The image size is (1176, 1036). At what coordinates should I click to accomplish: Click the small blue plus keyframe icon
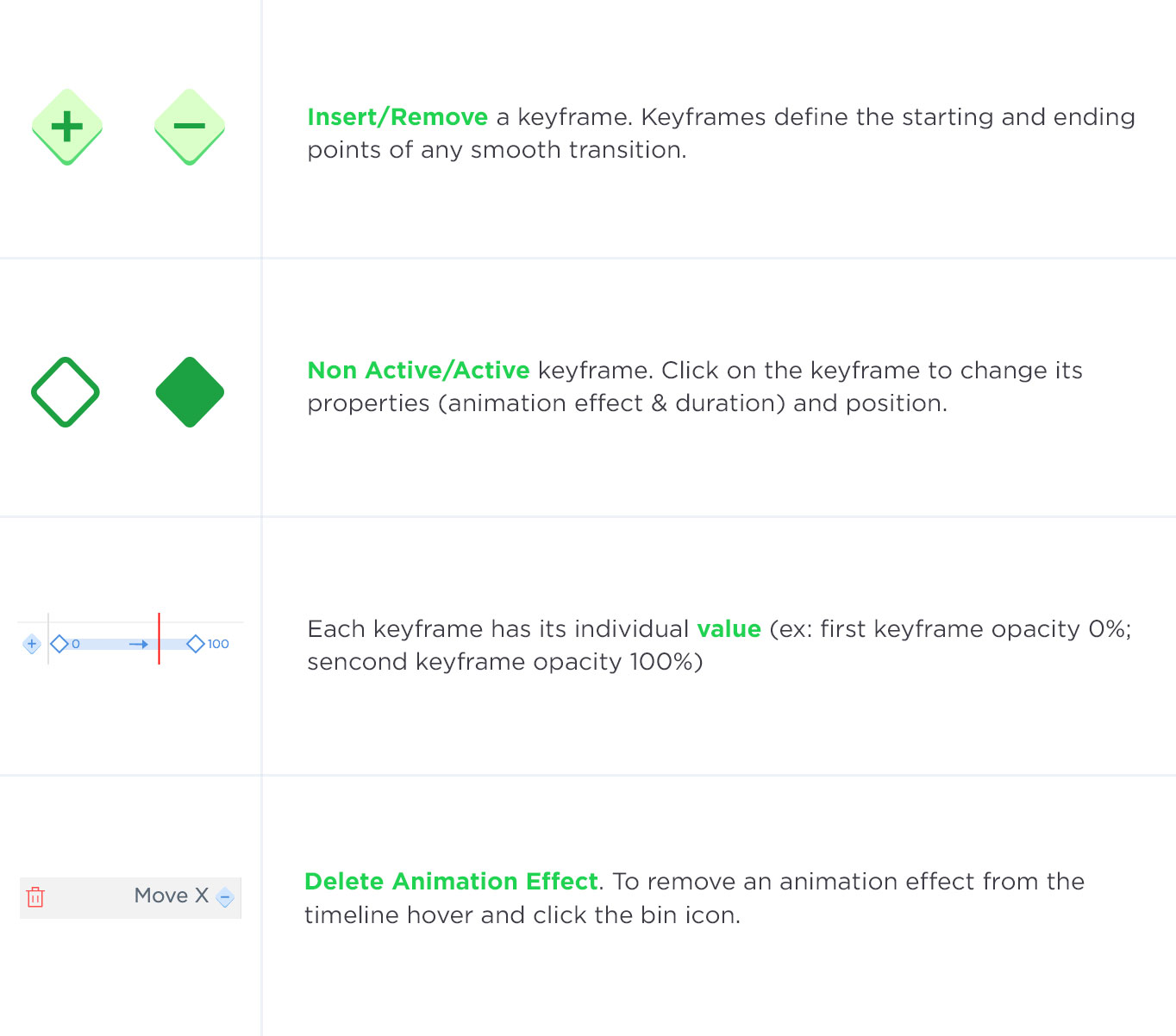point(32,644)
